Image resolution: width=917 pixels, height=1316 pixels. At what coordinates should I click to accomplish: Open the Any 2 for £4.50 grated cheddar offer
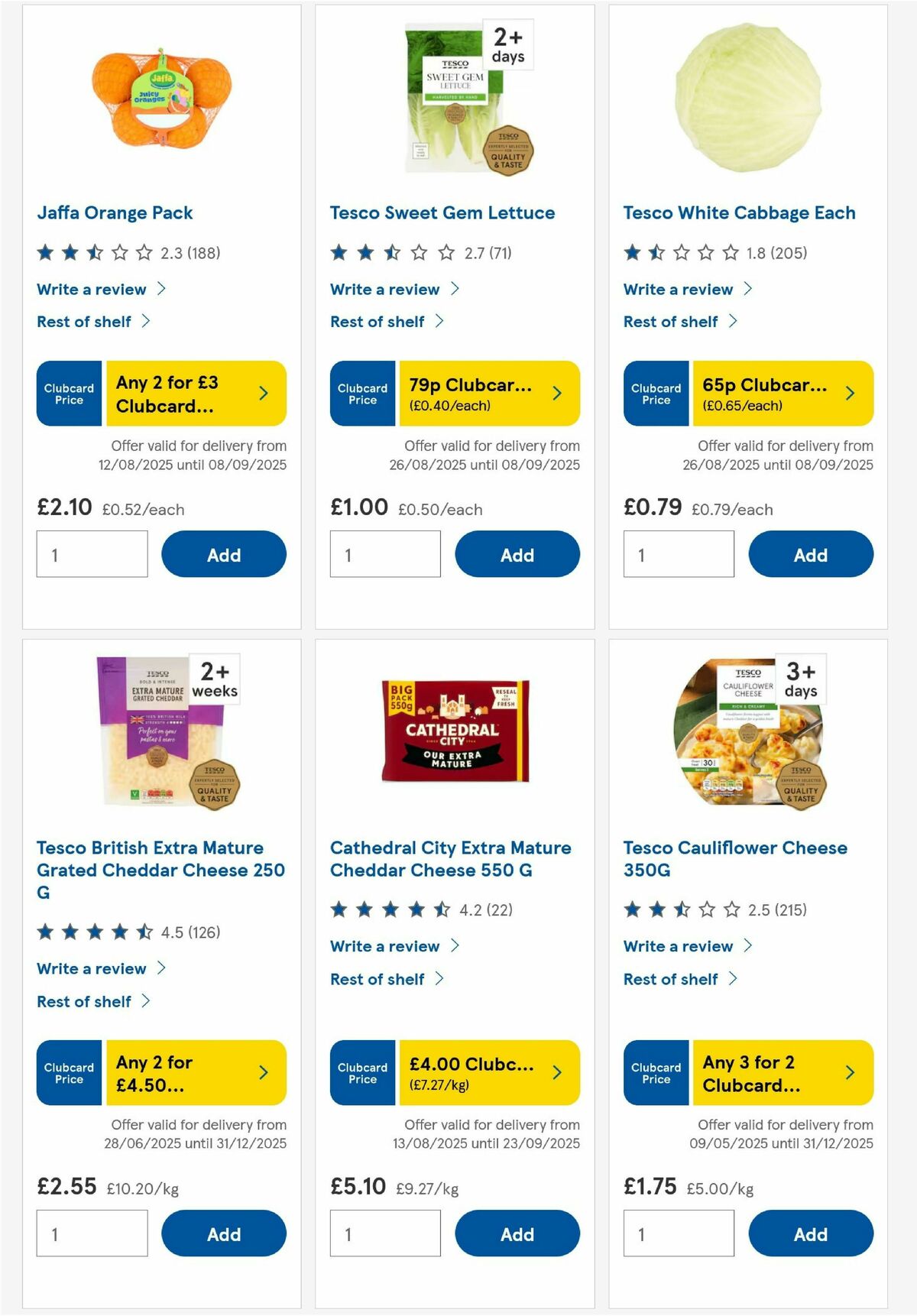click(196, 1073)
